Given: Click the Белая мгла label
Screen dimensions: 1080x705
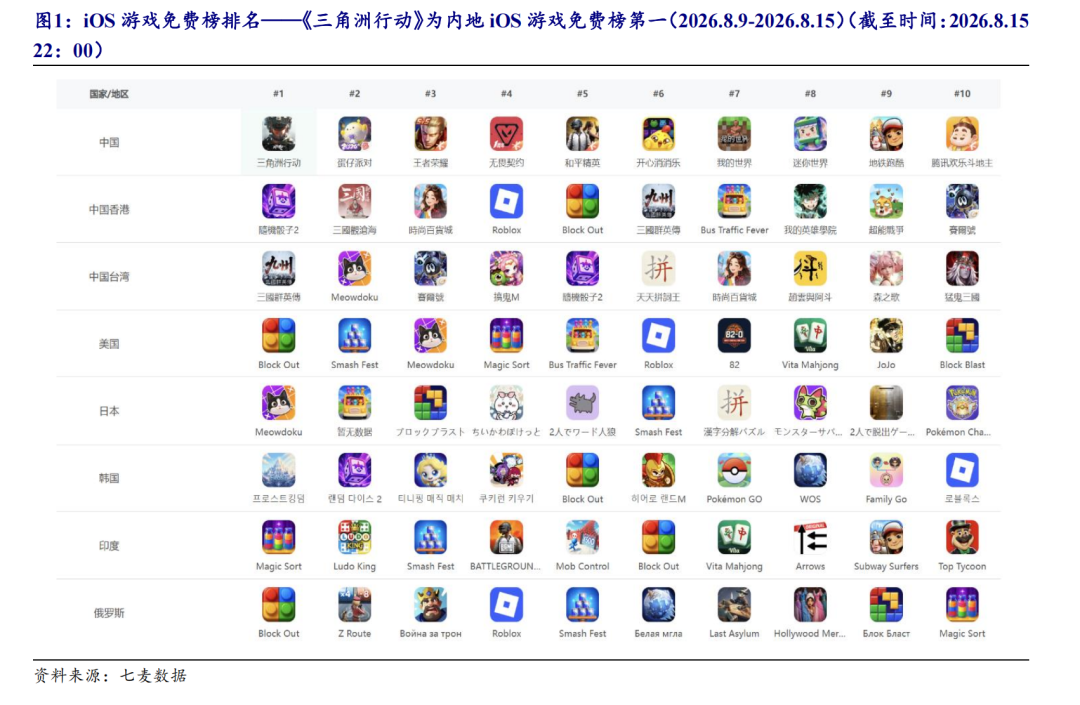Looking at the screenshot, I should coord(658,633).
